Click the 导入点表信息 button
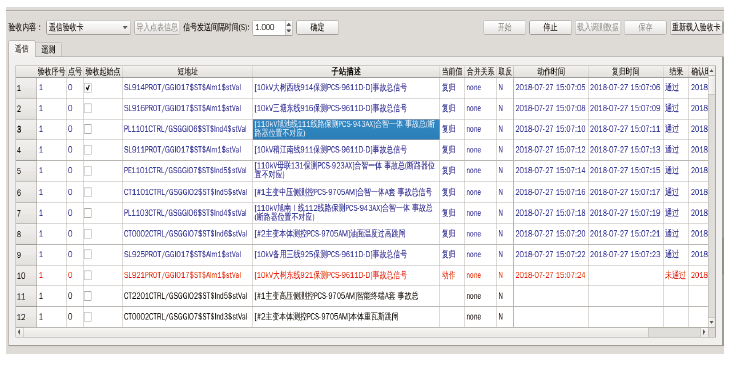 [x=157, y=28]
